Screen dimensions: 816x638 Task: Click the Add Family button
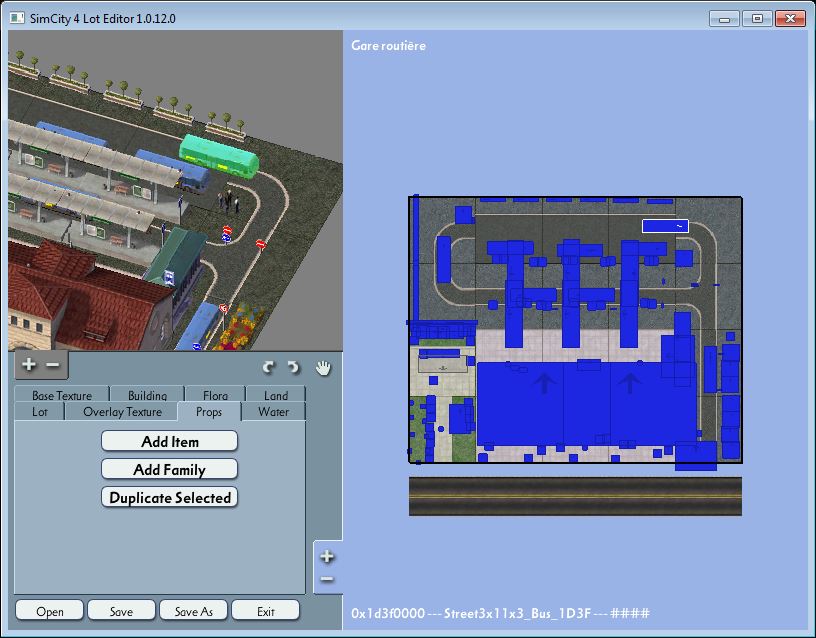tap(170, 469)
